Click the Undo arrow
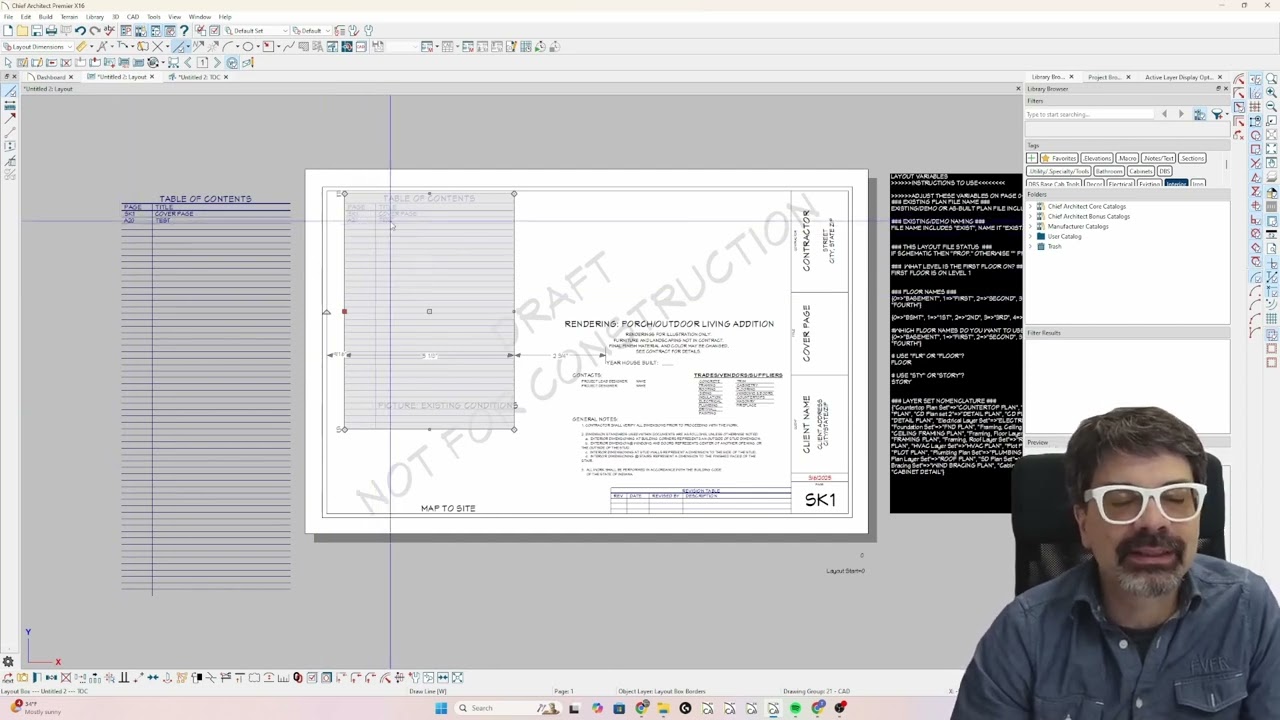1280x720 pixels. [x=80, y=31]
